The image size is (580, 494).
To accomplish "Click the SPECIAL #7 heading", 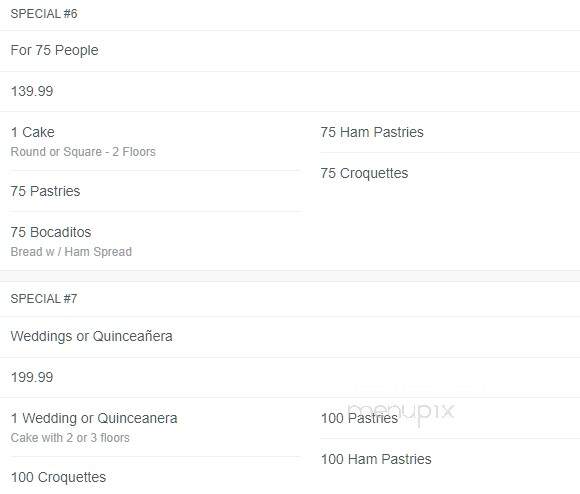I will coord(44,299).
